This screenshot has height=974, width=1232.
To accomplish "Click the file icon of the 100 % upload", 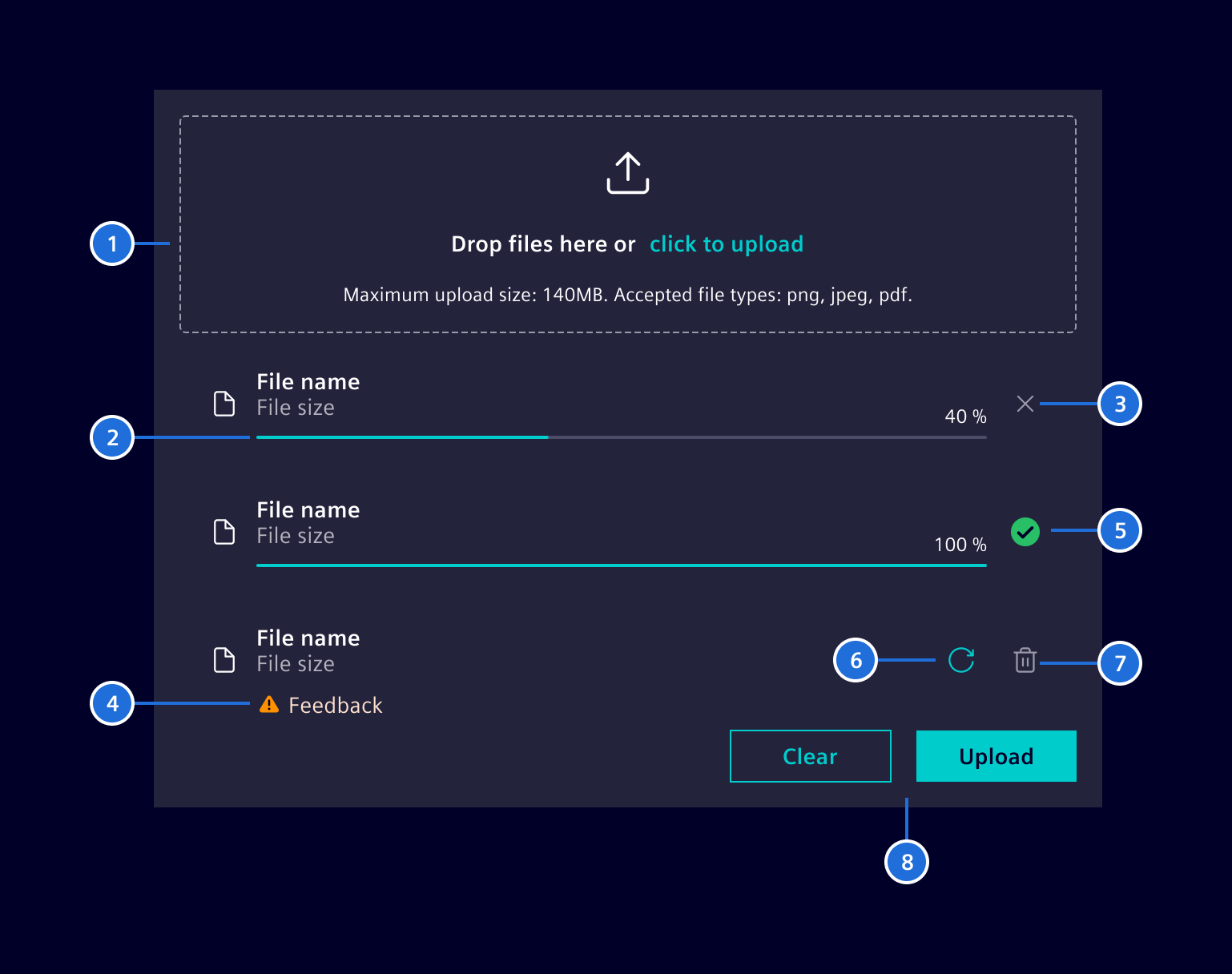I will pyautogui.click(x=224, y=532).
